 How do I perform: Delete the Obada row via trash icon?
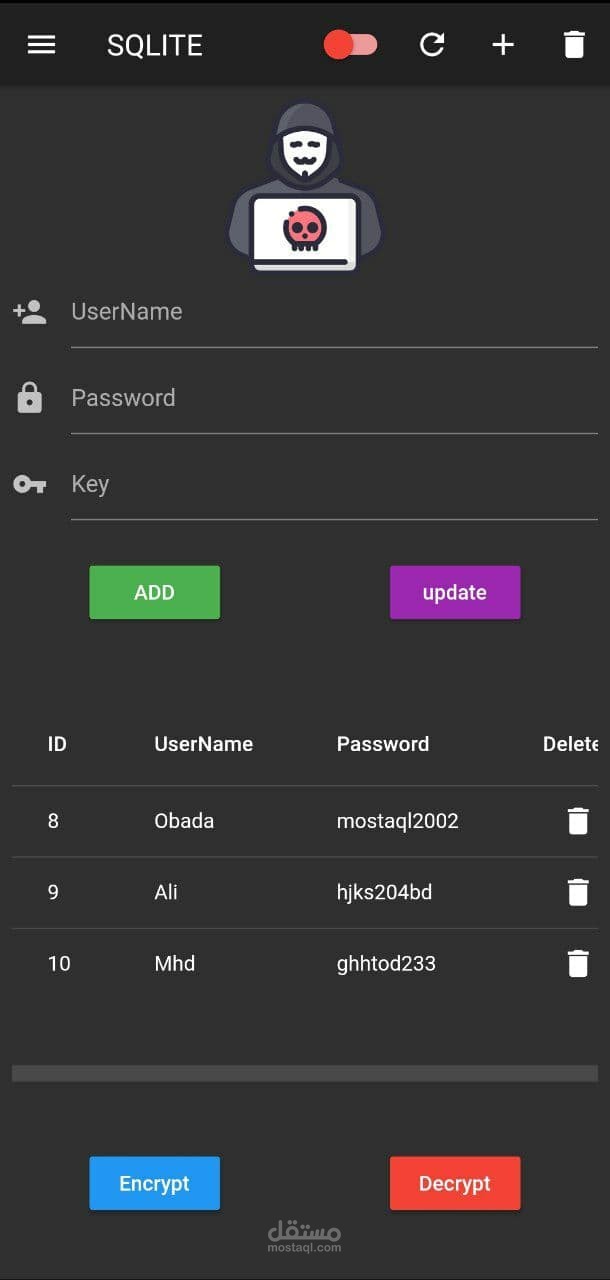(578, 821)
